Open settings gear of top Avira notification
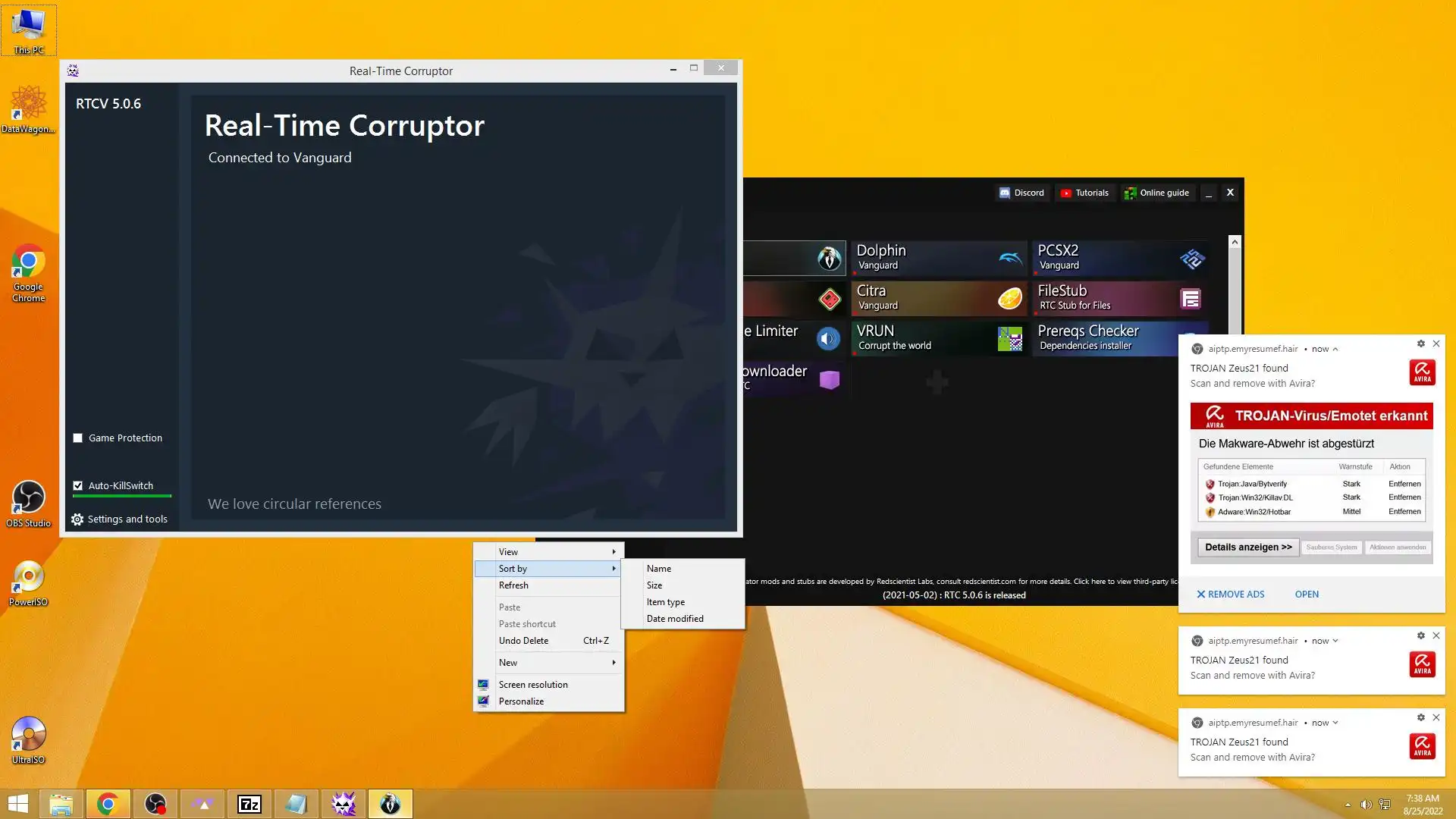The width and height of the screenshot is (1456, 819). [1421, 344]
